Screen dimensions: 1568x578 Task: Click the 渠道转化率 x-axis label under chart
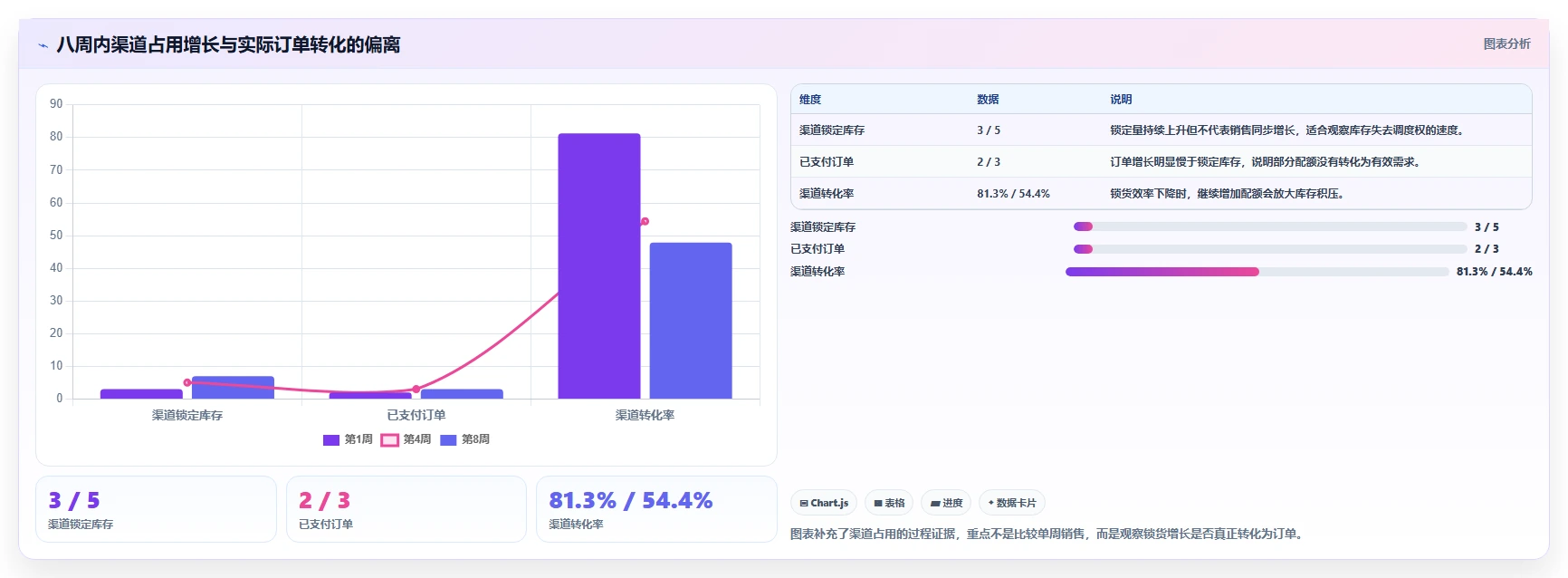(645, 415)
